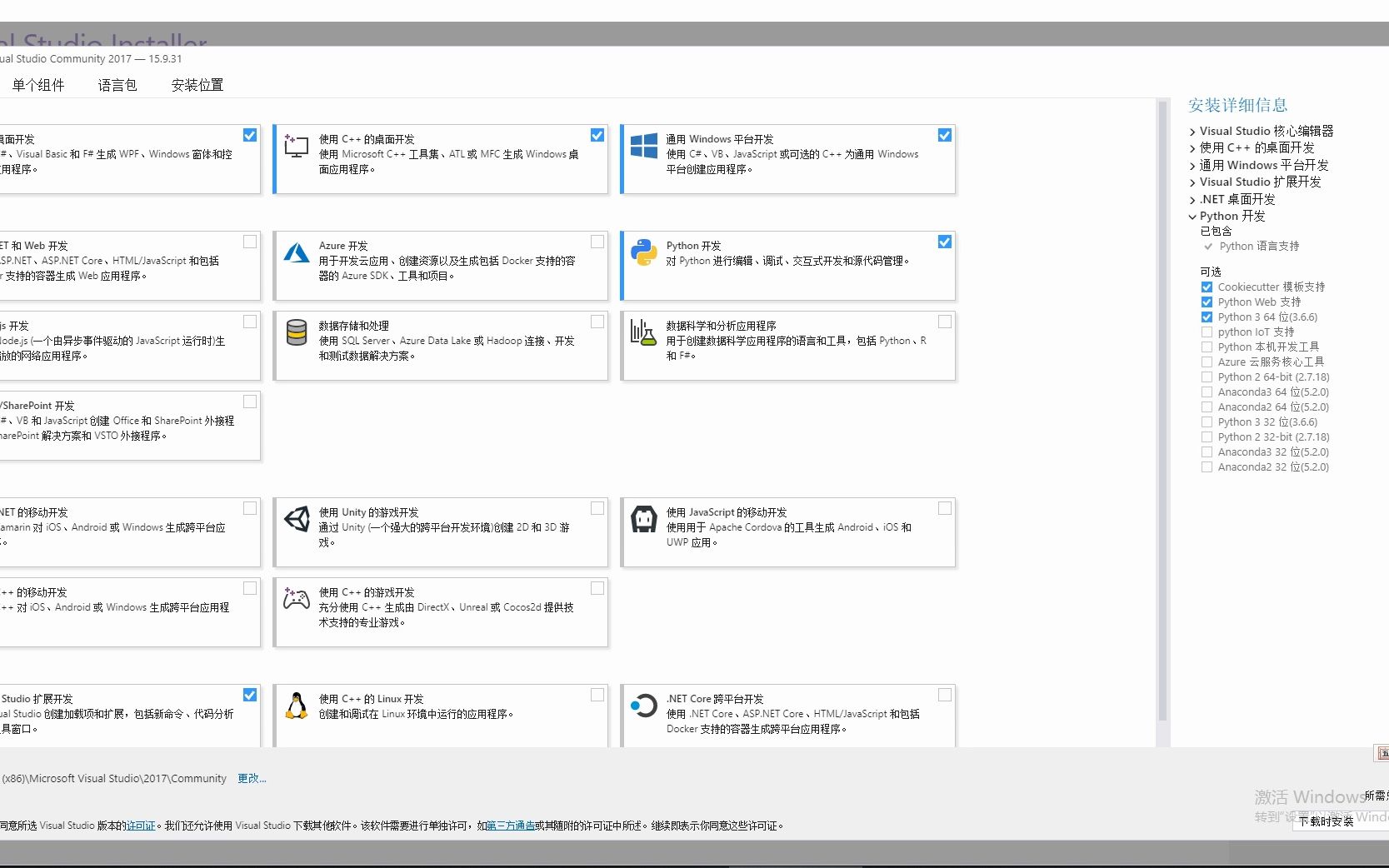Check the JavaScript mobile development workload
Screen dimensions: 1389x868
click(x=945, y=508)
